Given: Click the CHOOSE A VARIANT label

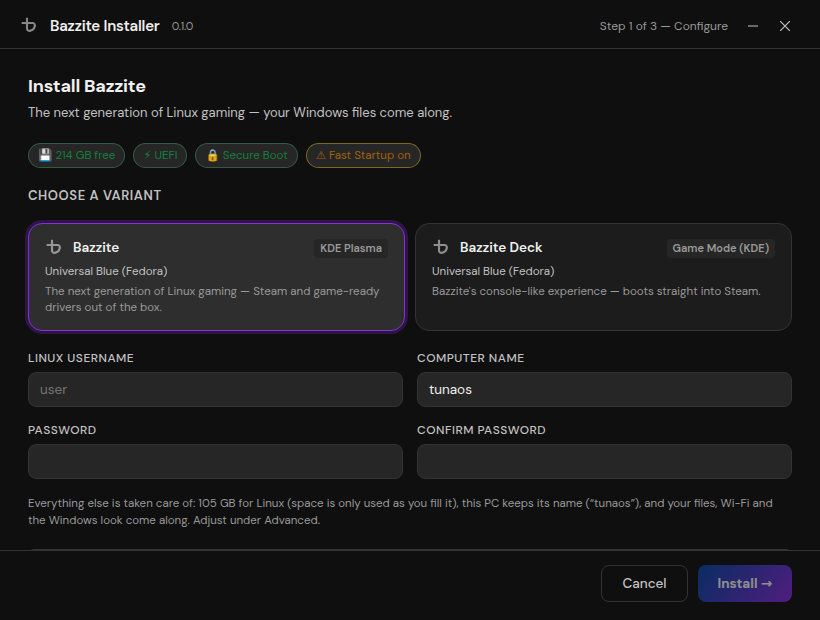Looking at the screenshot, I should click(x=95, y=196).
